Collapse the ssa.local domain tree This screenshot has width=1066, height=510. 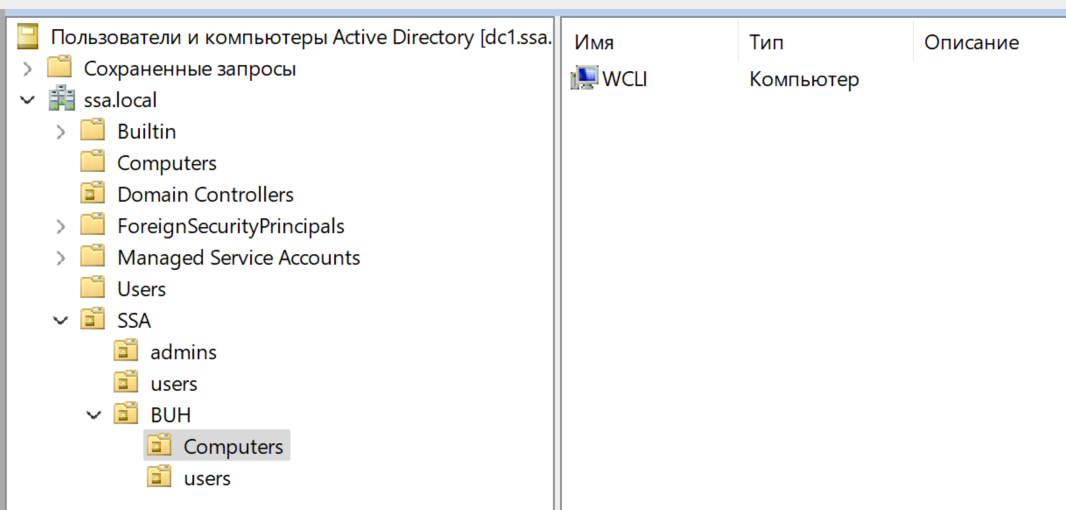(27, 100)
